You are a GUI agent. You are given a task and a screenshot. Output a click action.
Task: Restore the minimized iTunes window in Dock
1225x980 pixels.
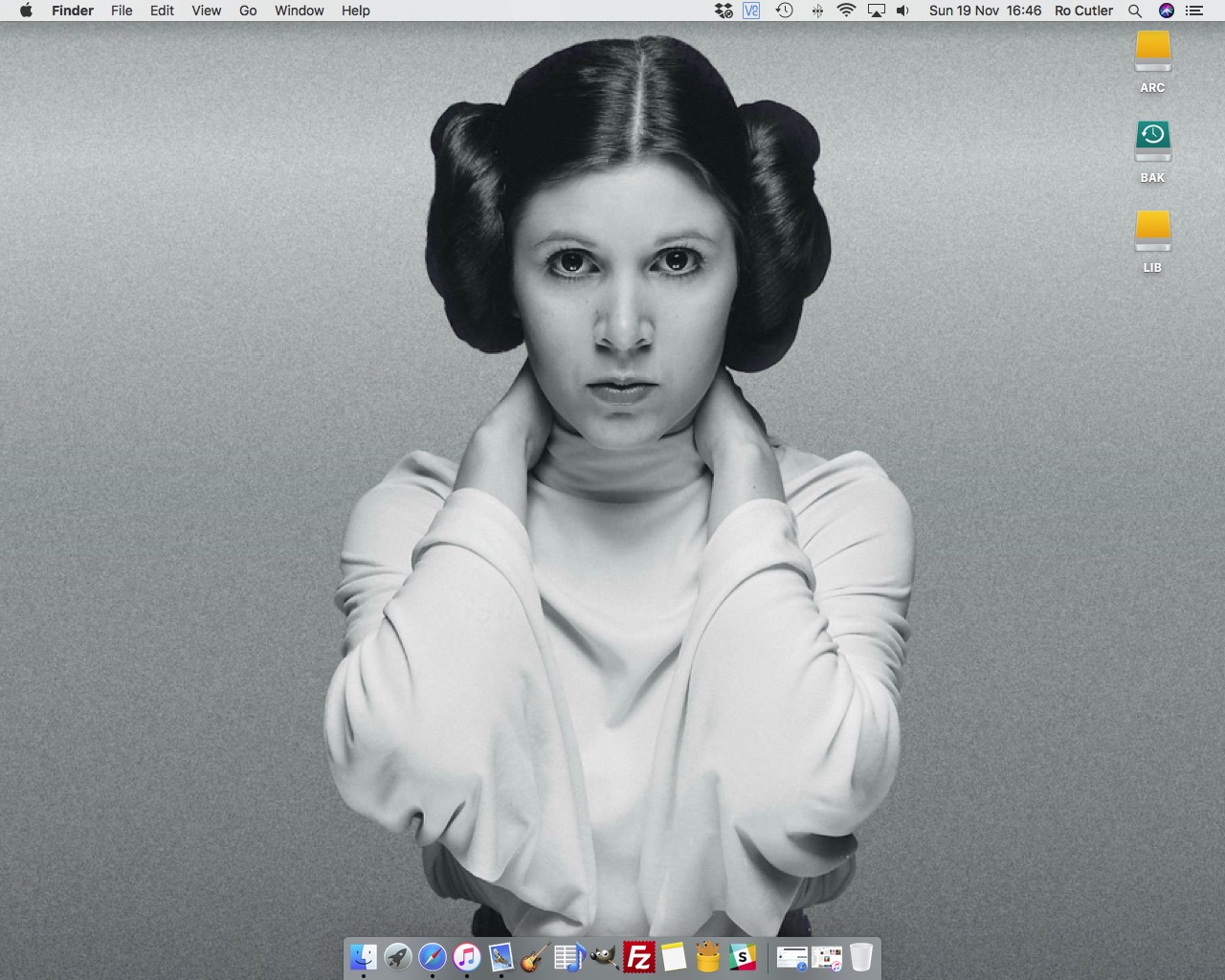827,957
